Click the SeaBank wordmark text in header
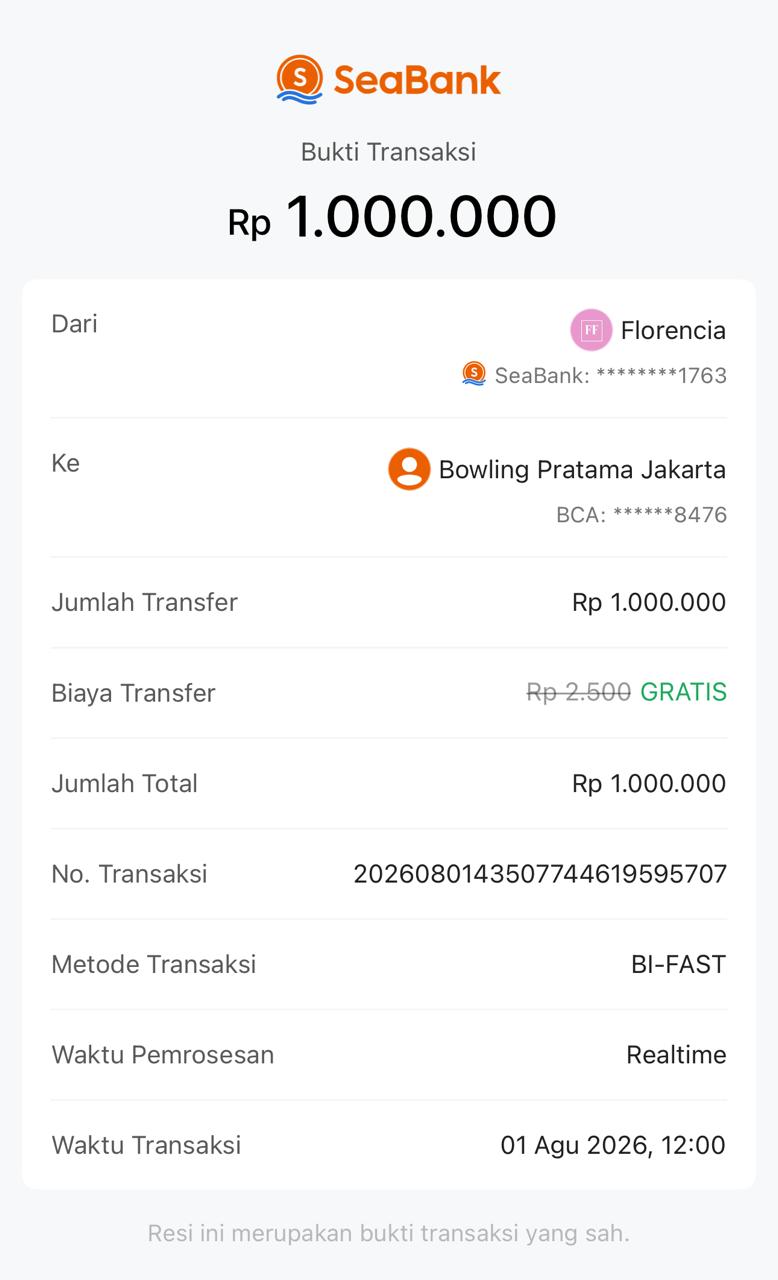This screenshot has width=778, height=1280. coord(417,80)
